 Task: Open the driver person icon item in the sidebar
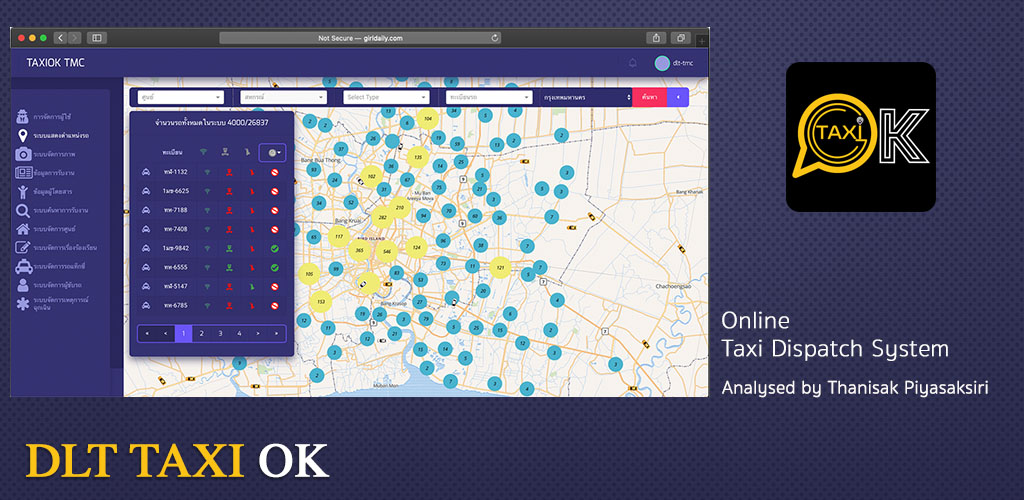23,285
